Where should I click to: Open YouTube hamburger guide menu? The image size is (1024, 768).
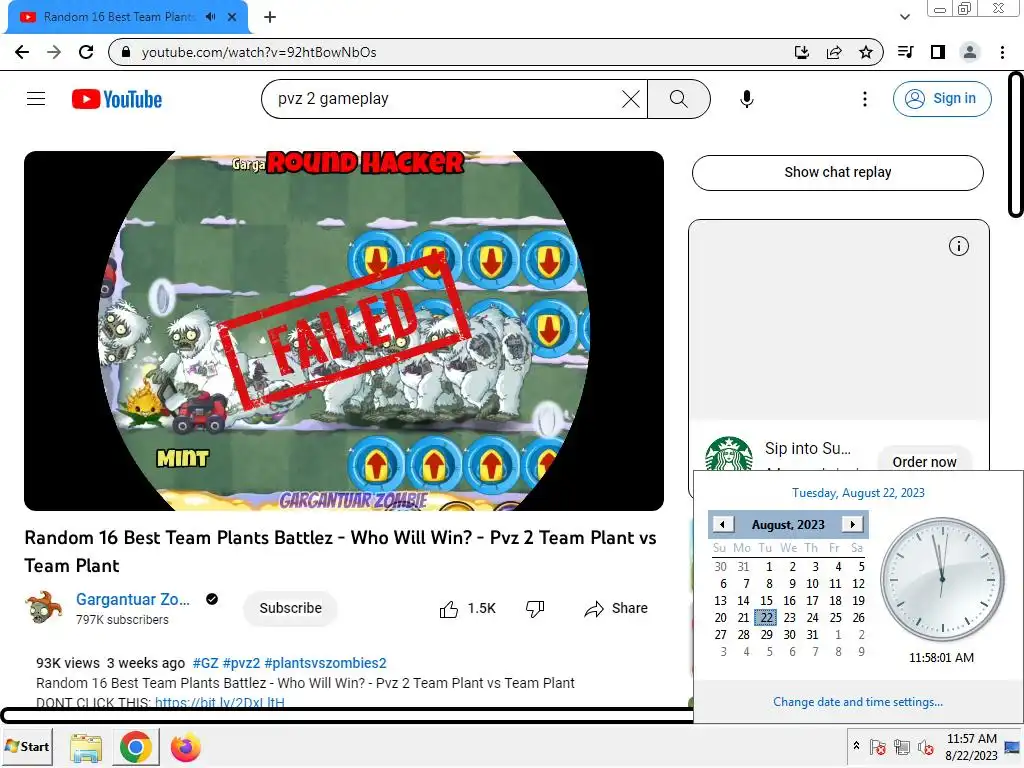[x=36, y=99]
